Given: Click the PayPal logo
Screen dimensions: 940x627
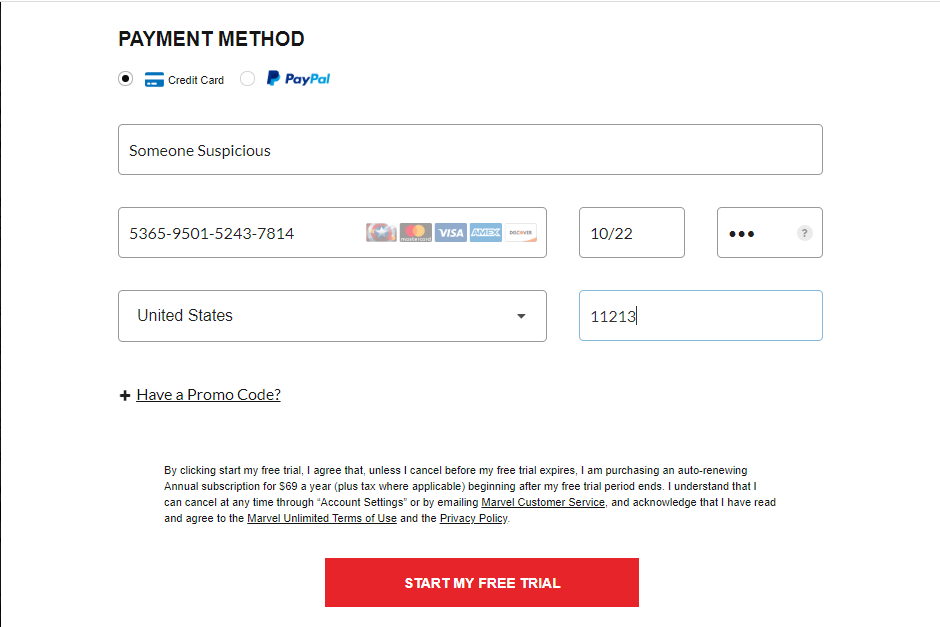Looking at the screenshot, I should point(298,79).
